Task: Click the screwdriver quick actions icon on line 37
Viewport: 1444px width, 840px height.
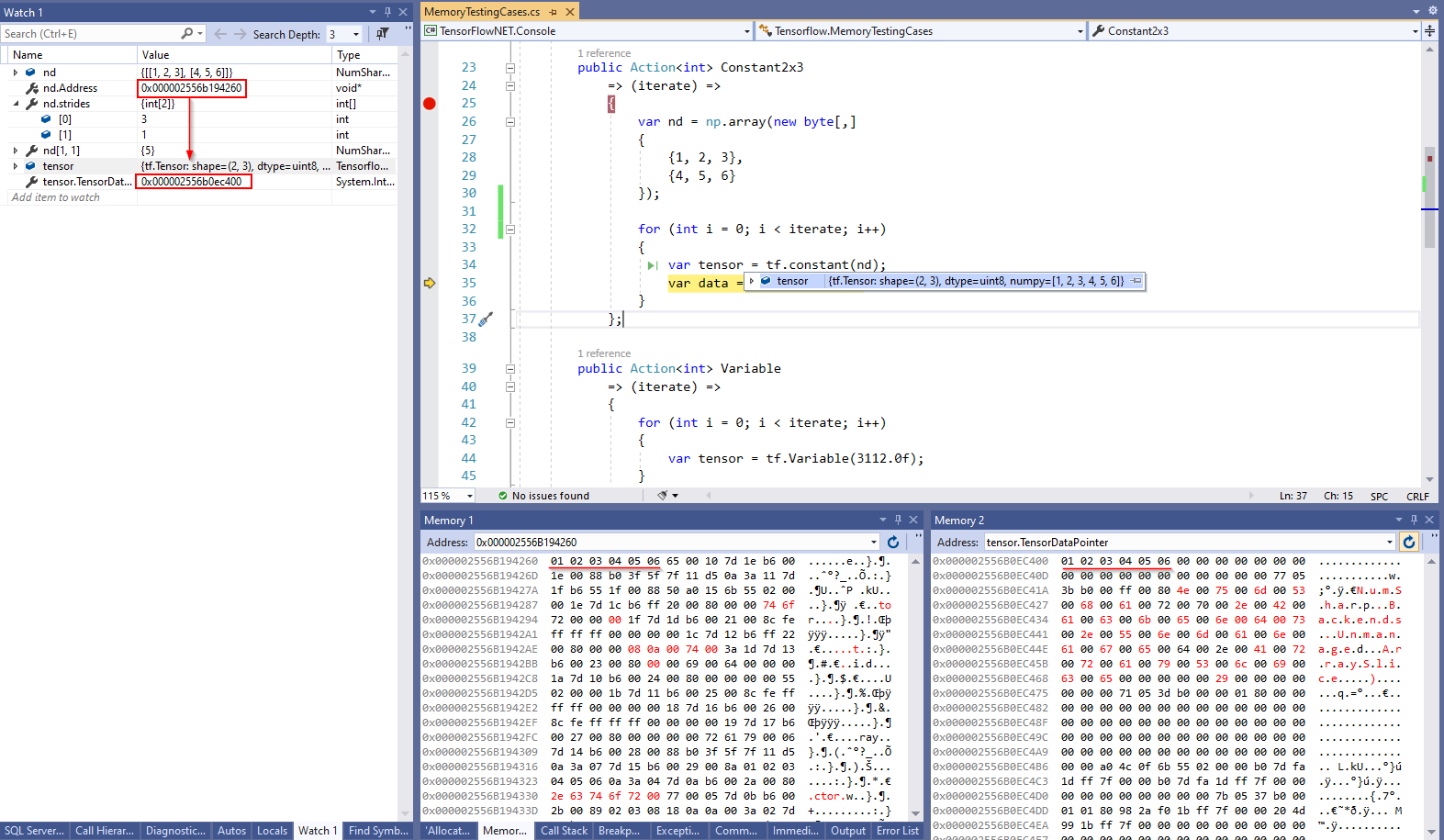Action: (x=485, y=319)
